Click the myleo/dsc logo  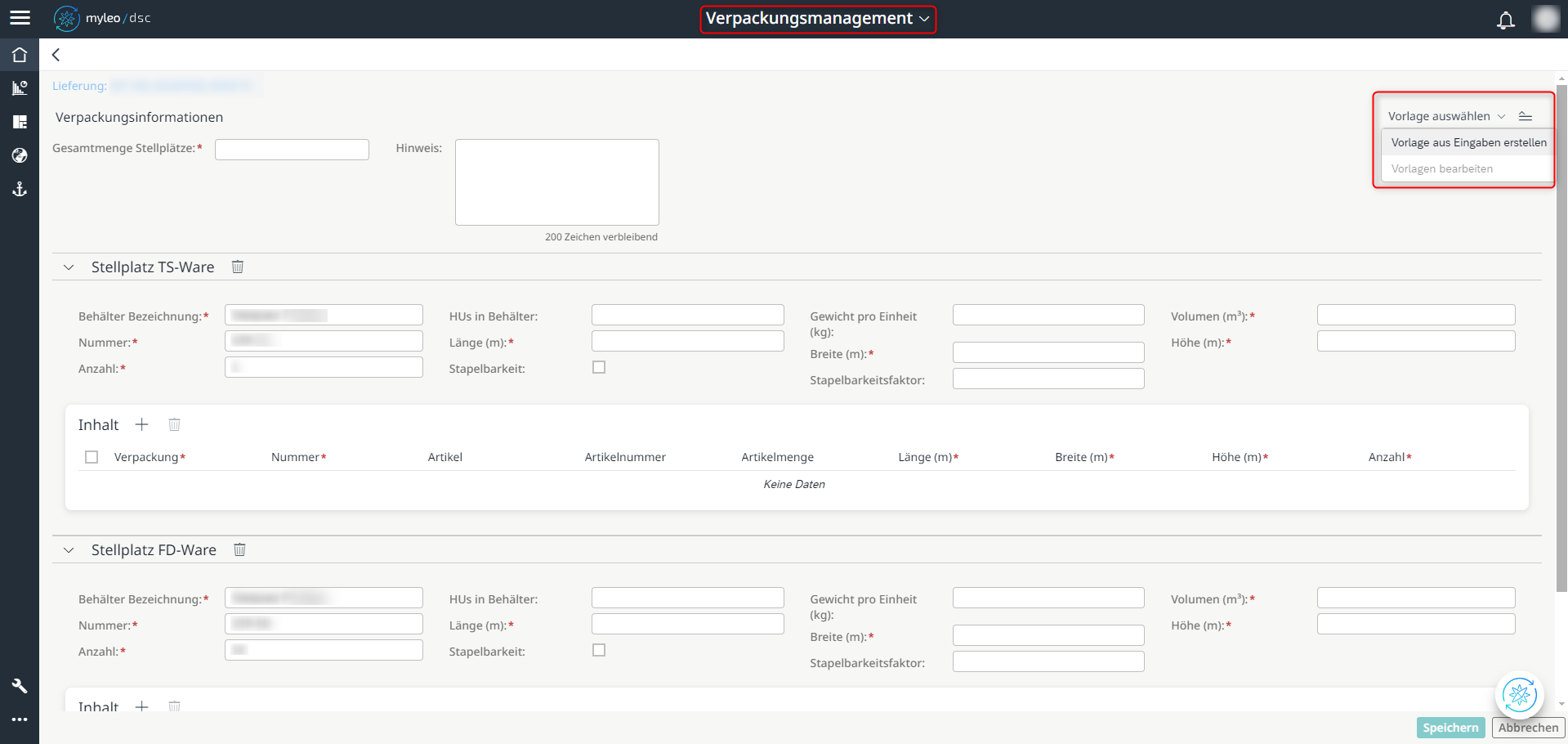click(102, 18)
